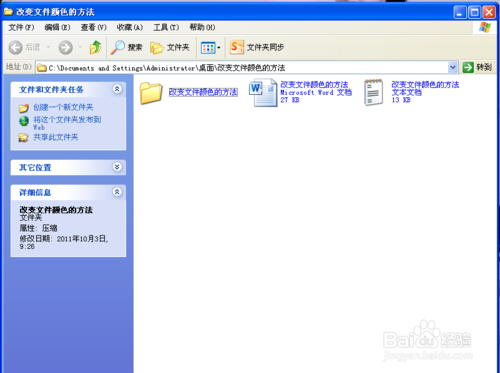
Task: Select the text document notepad icon
Action: pos(373,93)
